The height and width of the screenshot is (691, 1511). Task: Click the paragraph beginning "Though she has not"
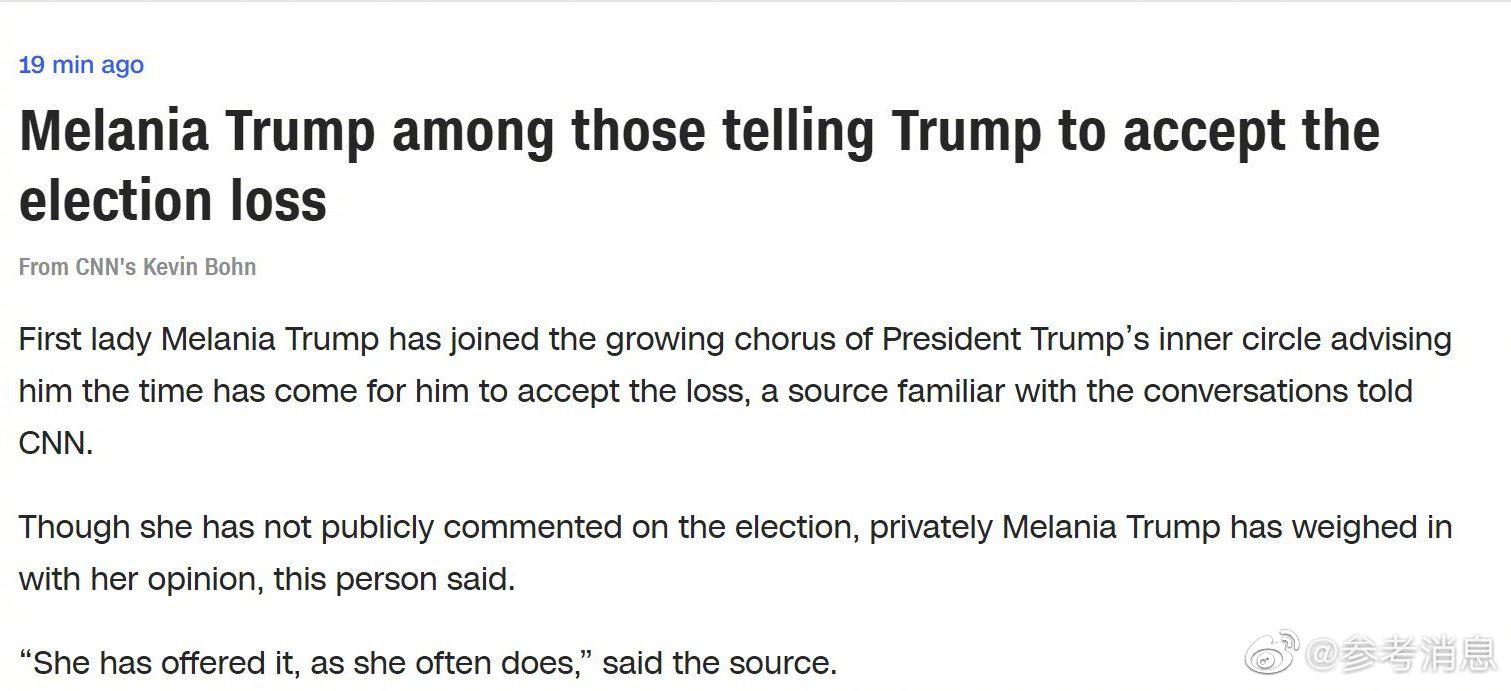(735, 553)
